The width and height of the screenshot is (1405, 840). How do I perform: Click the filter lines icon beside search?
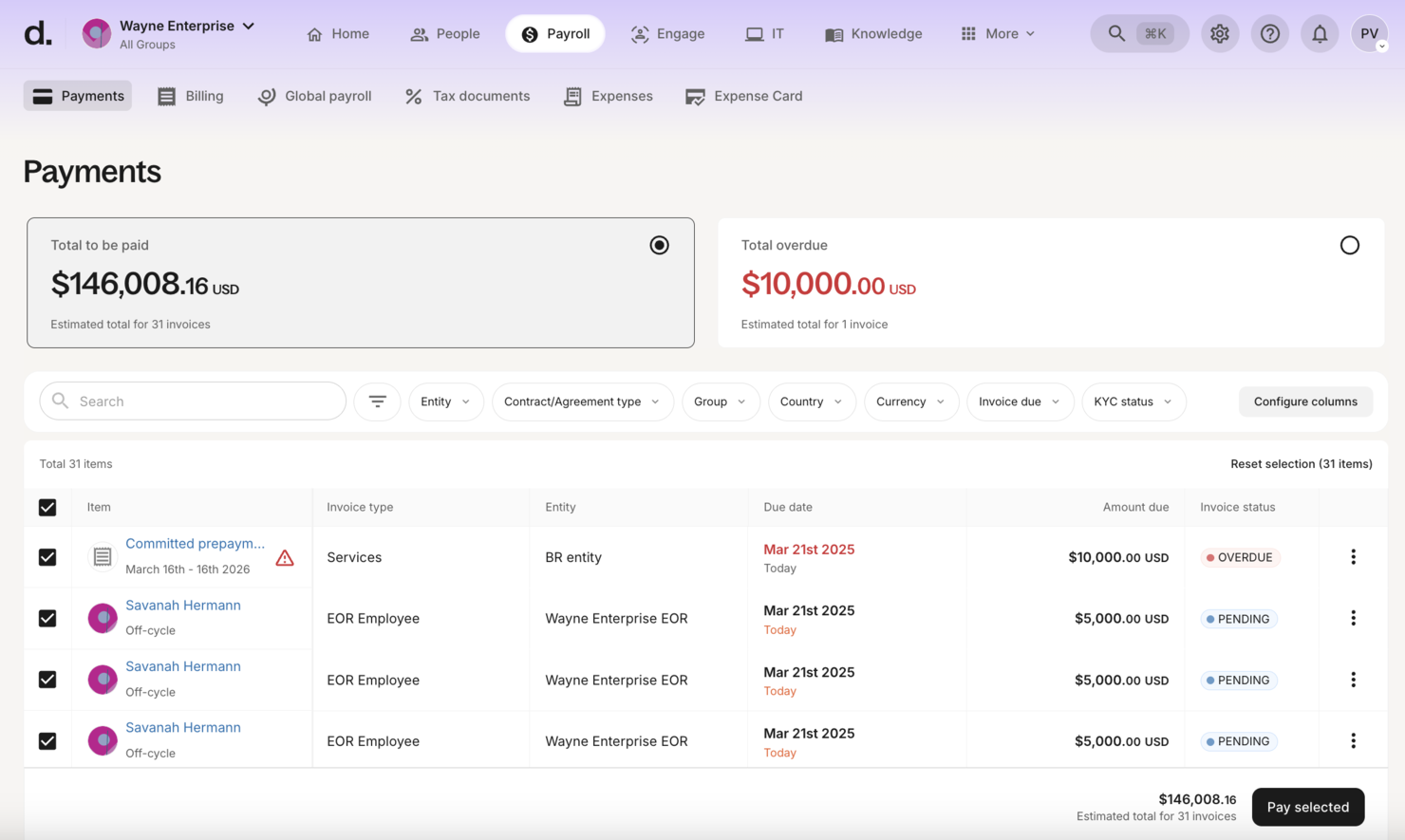pyautogui.click(x=377, y=401)
